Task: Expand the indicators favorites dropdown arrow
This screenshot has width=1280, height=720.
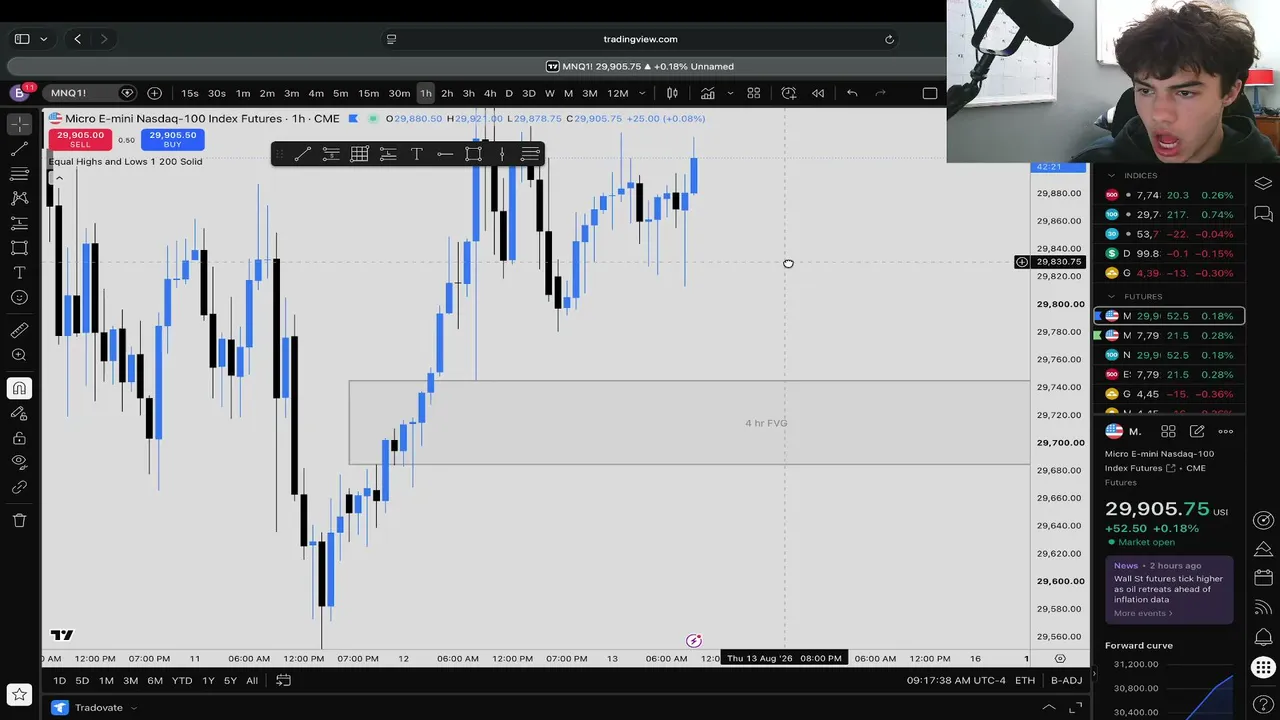Action: click(x=730, y=93)
